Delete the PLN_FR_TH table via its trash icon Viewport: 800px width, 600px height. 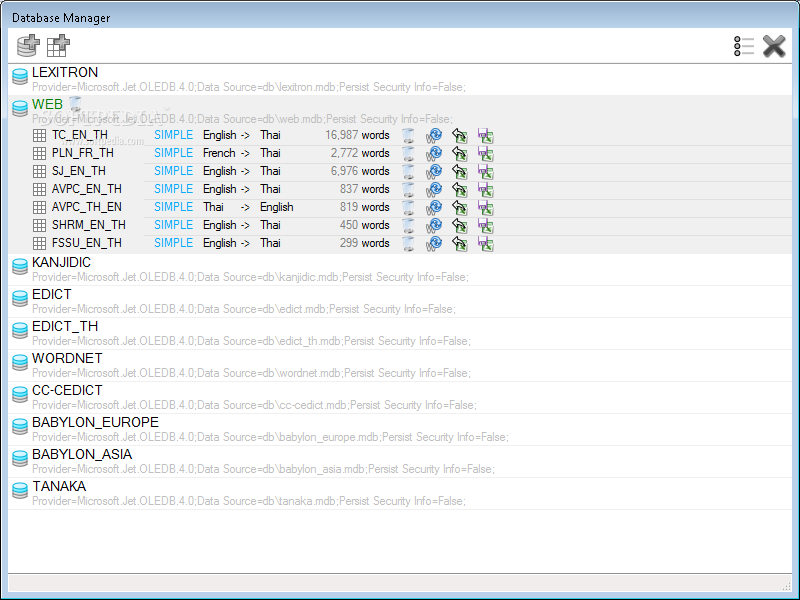coord(408,154)
